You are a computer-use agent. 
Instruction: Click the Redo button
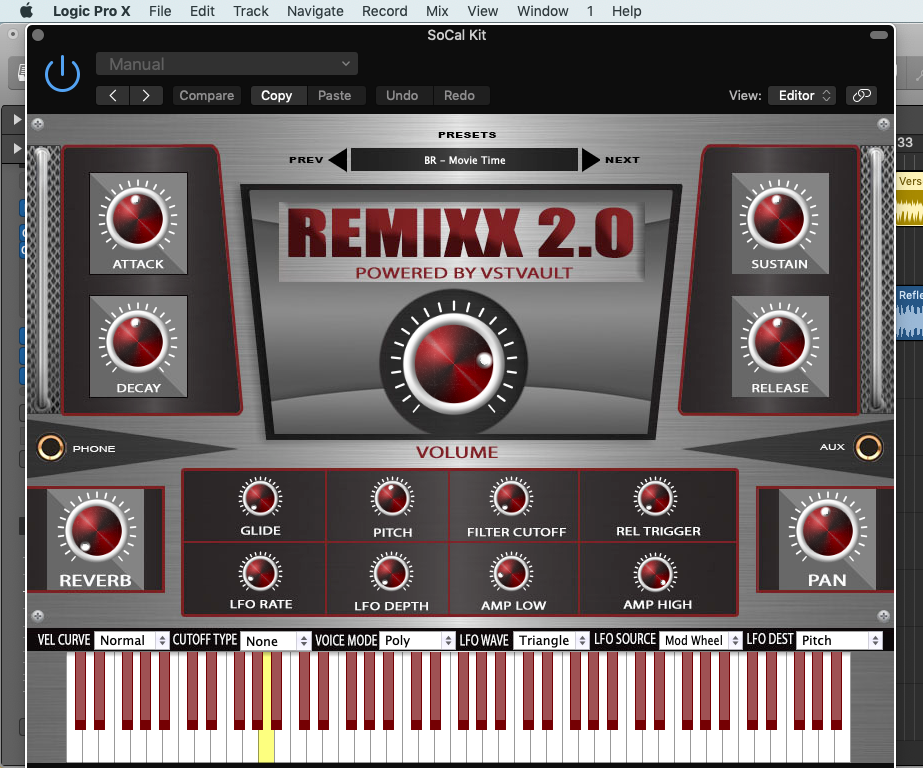click(459, 95)
